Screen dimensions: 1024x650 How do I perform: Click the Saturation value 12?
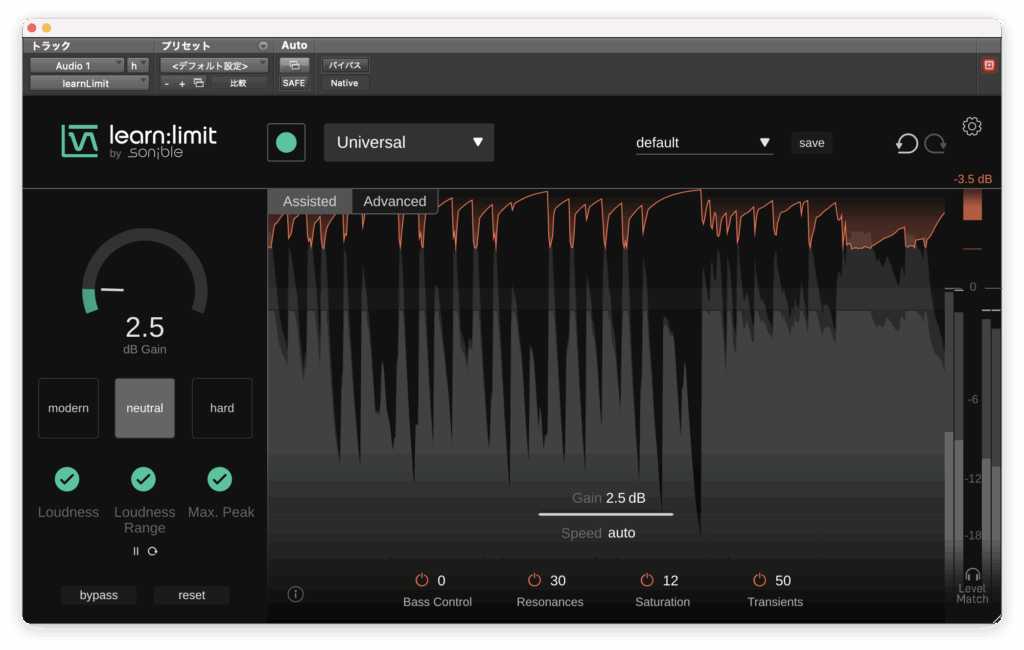(x=670, y=580)
